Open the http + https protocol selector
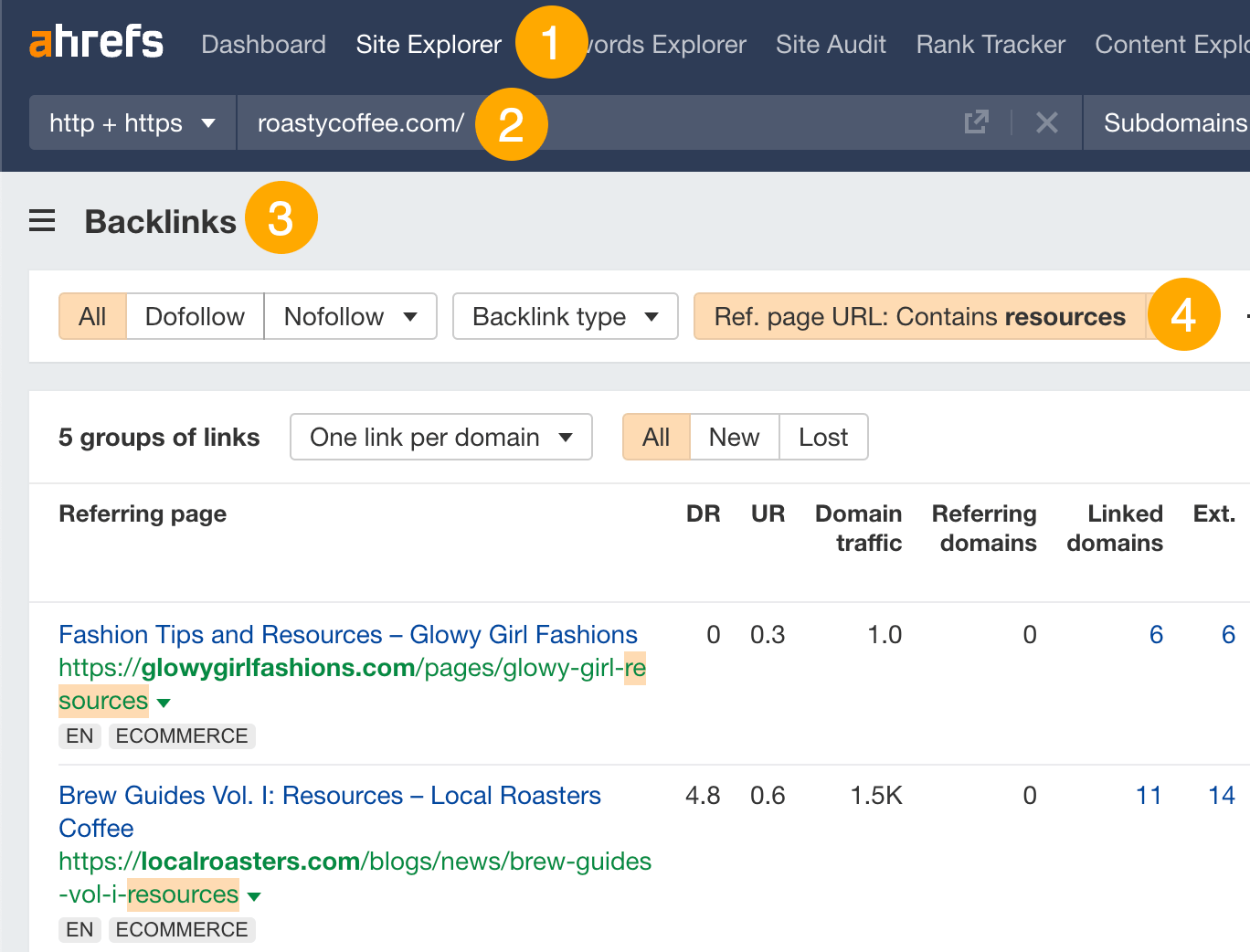Image resolution: width=1250 pixels, height=952 pixels. click(x=132, y=122)
